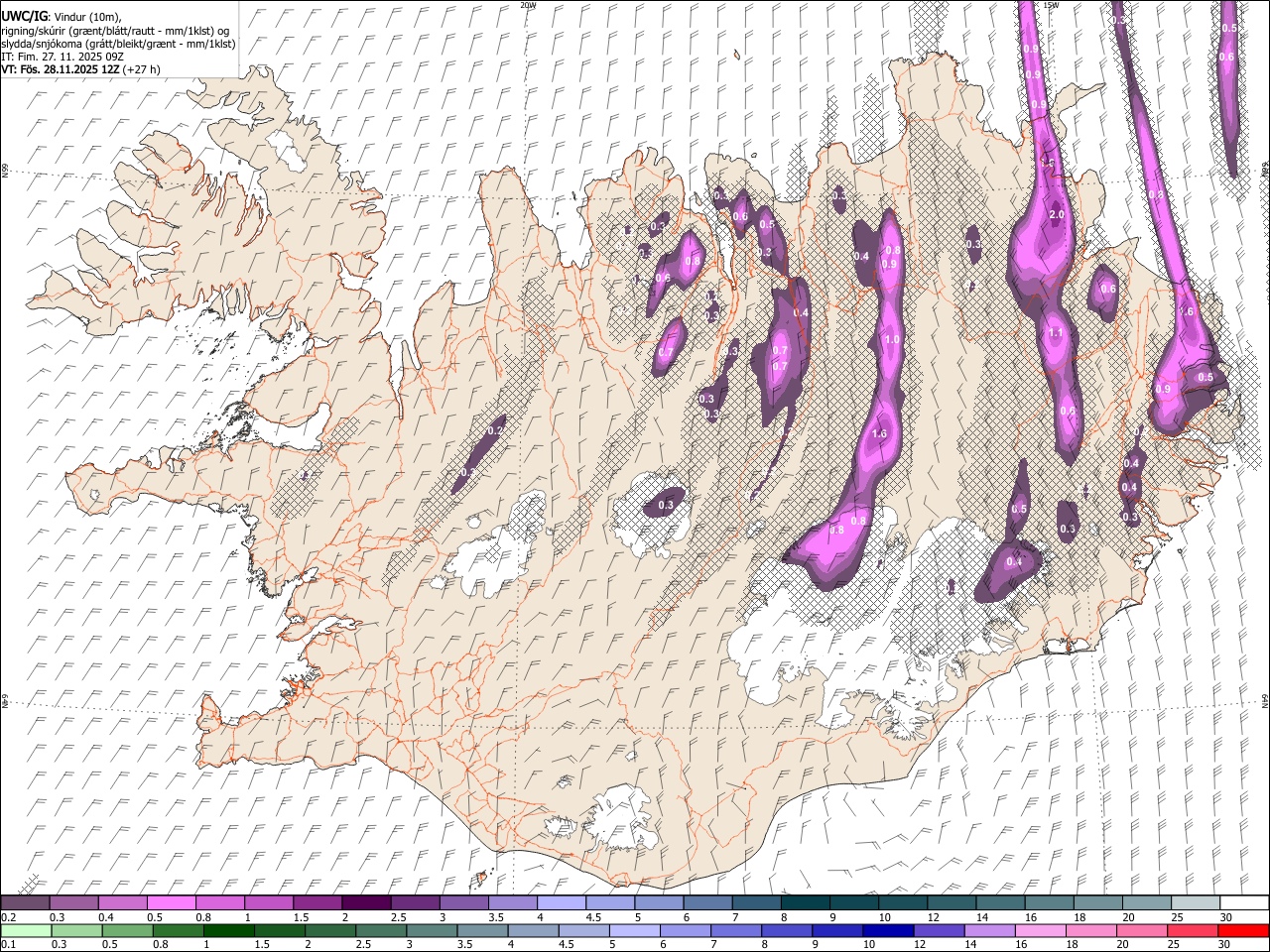Click the UWC/IG title label

coord(23,17)
